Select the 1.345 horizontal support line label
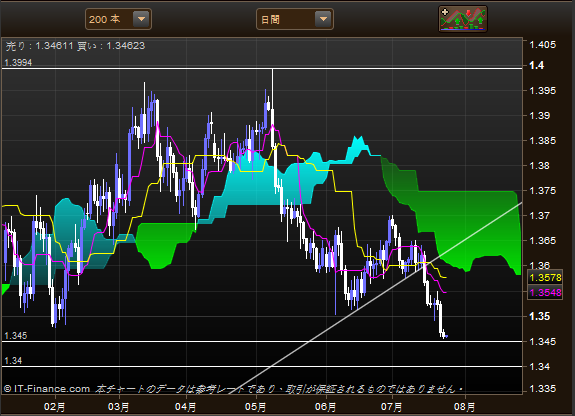The width and height of the screenshot is (575, 416). click(x=15, y=336)
